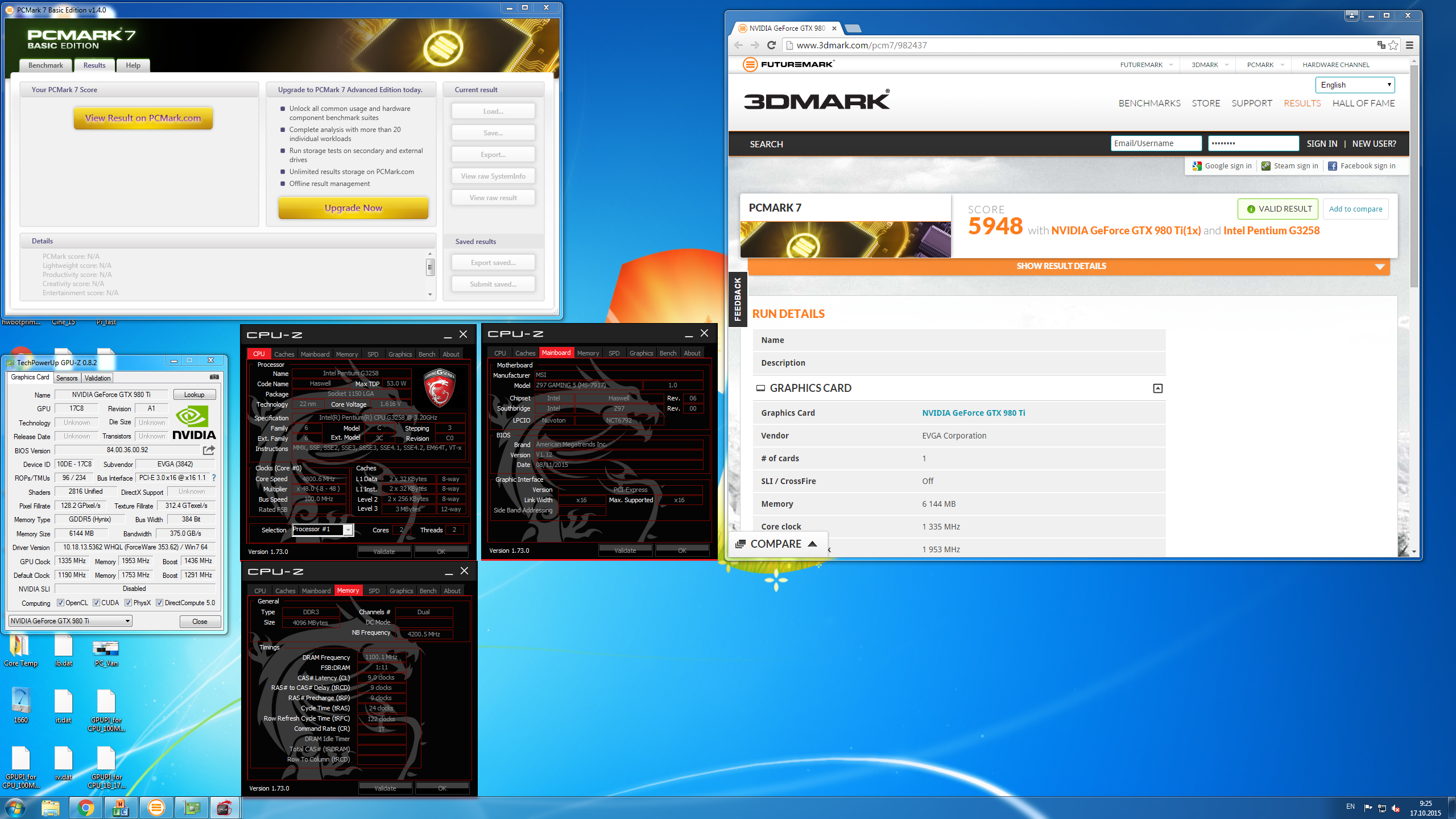1456x819 pixels.
Task: Click the browser address bar
Action: click(1081, 45)
